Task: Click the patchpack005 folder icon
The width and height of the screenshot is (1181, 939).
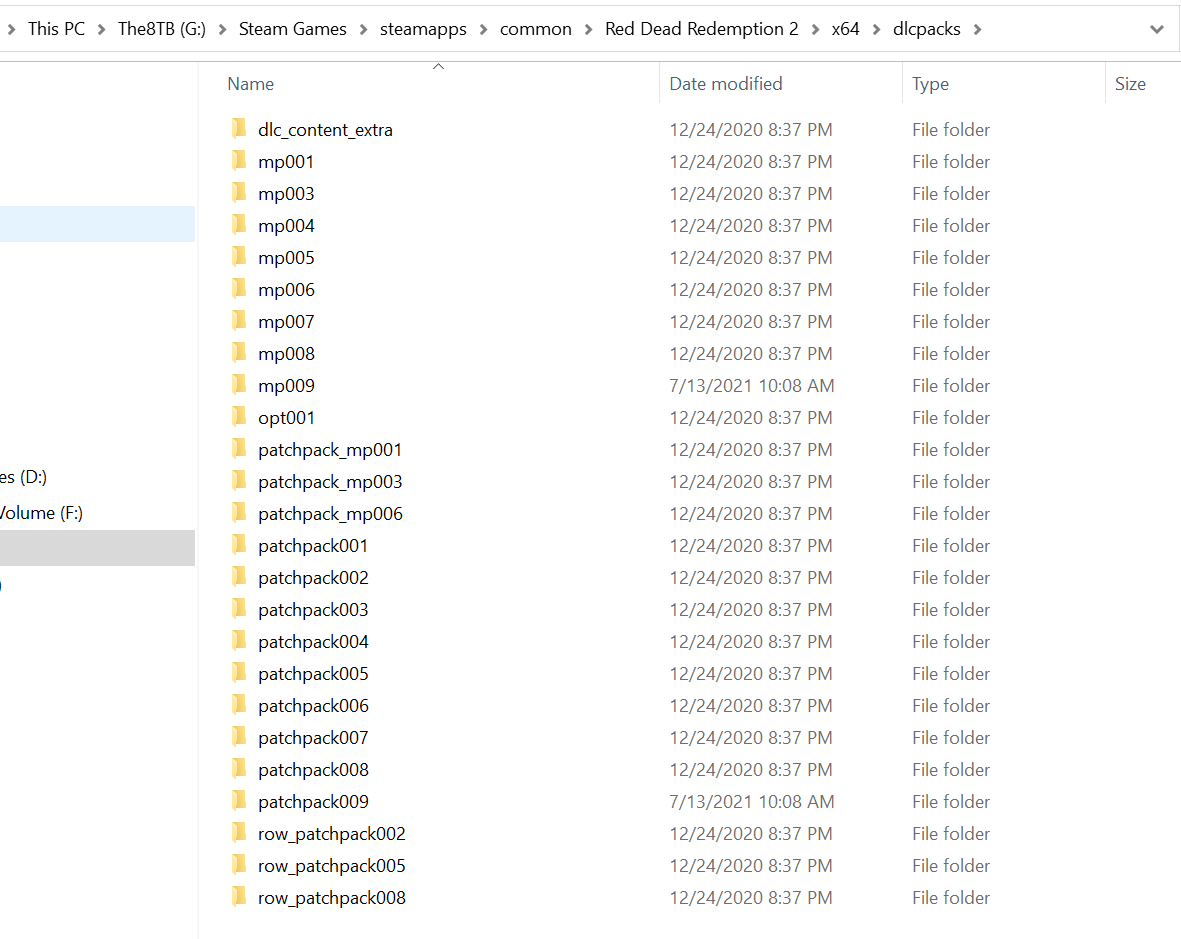Action: coord(239,673)
